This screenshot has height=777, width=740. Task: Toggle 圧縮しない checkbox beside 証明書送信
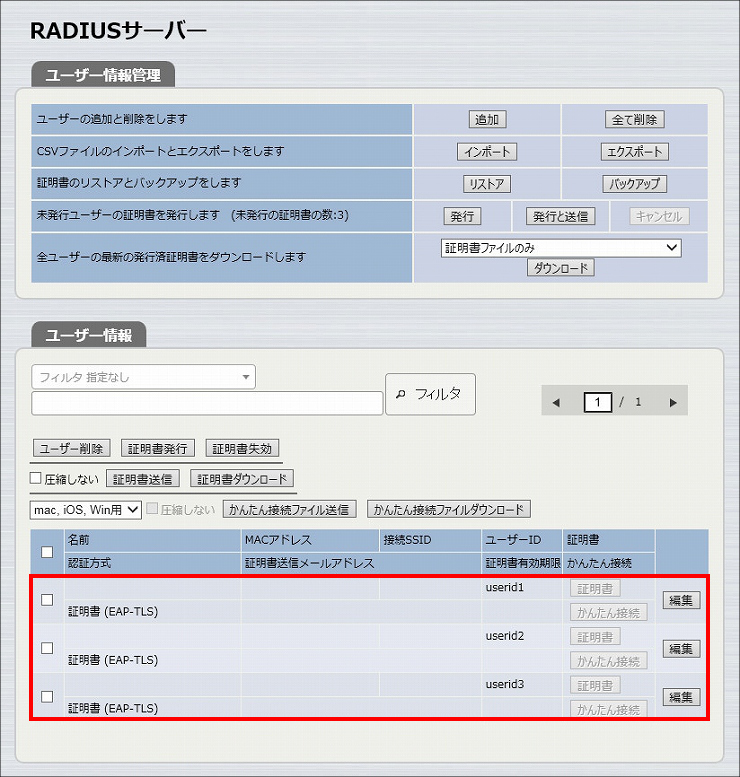(x=35, y=478)
